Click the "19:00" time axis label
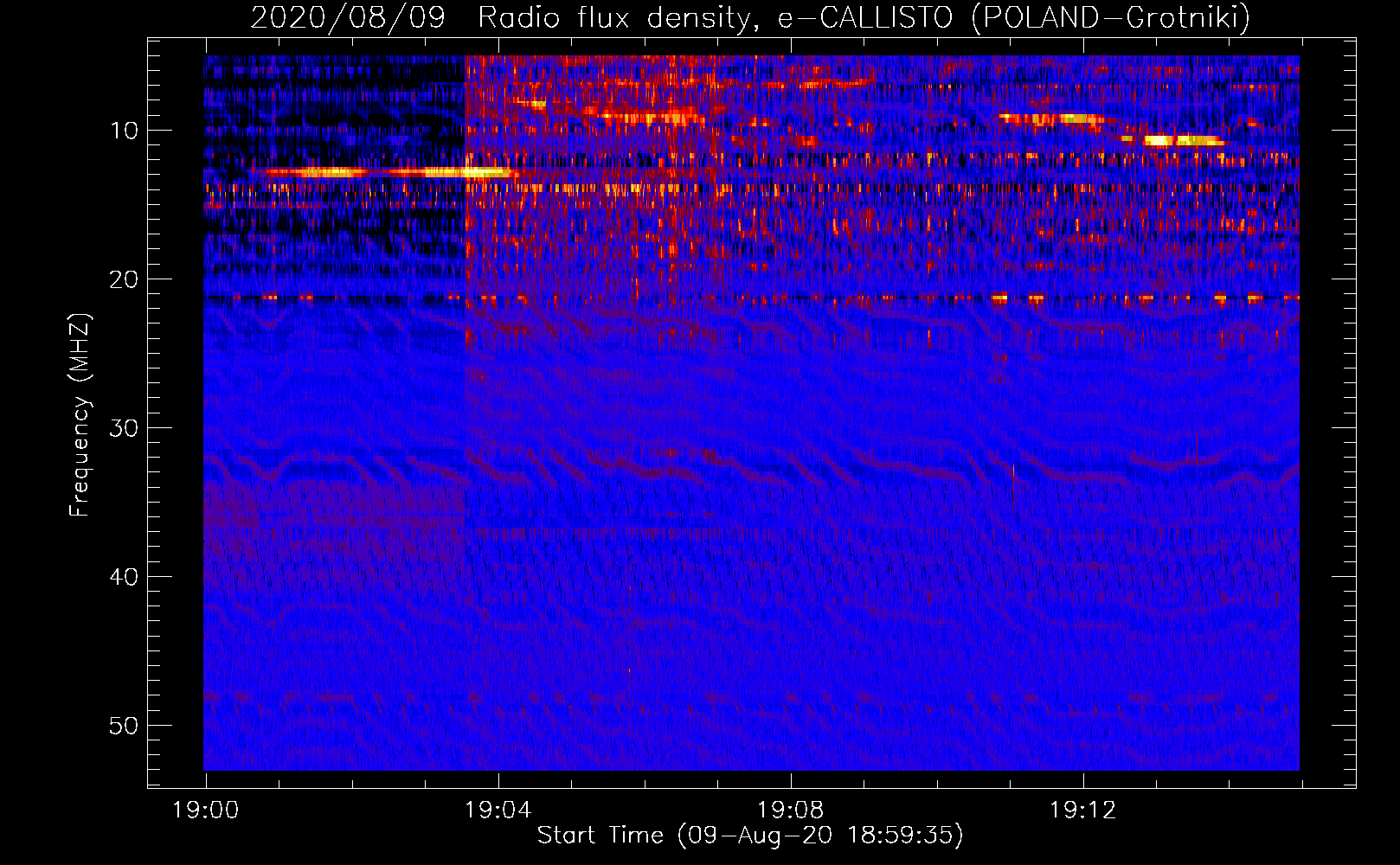Image resolution: width=1400 pixels, height=865 pixels. tap(205, 811)
